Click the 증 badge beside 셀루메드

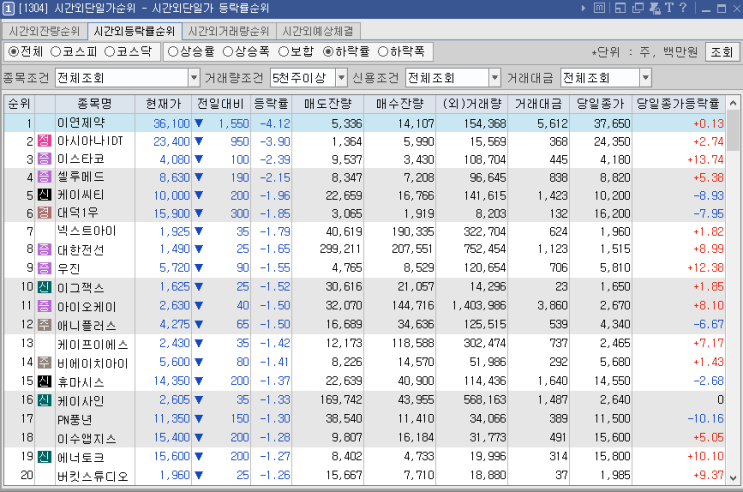[44, 177]
